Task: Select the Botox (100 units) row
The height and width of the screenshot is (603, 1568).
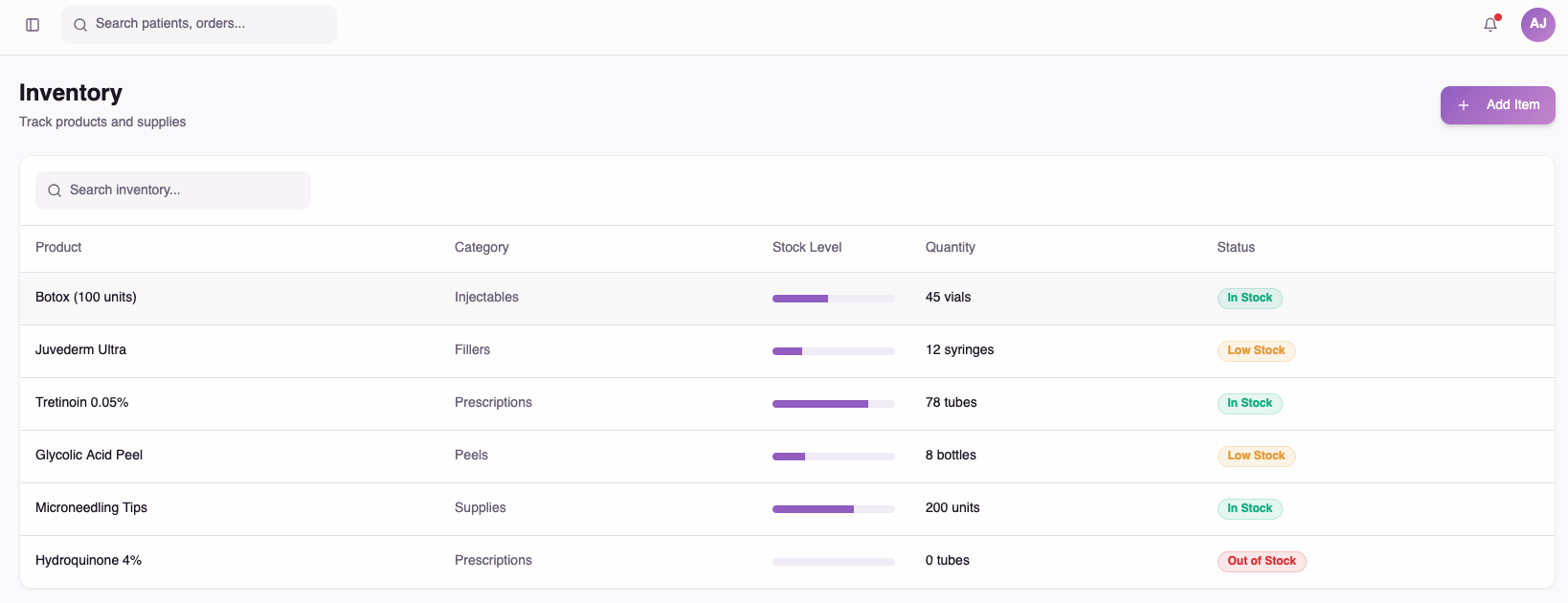Action: (x=787, y=299)
